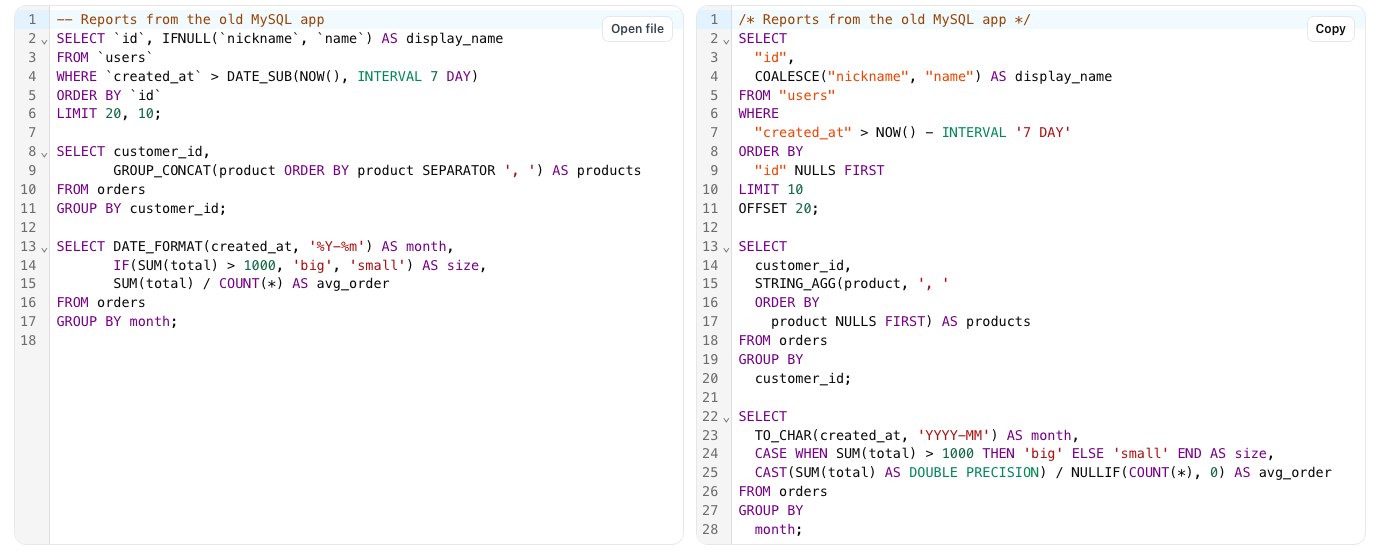
Task: Click the CAST(SUM(total) AS DOUBLE PRECISION) line
Action: (1043, 473)
